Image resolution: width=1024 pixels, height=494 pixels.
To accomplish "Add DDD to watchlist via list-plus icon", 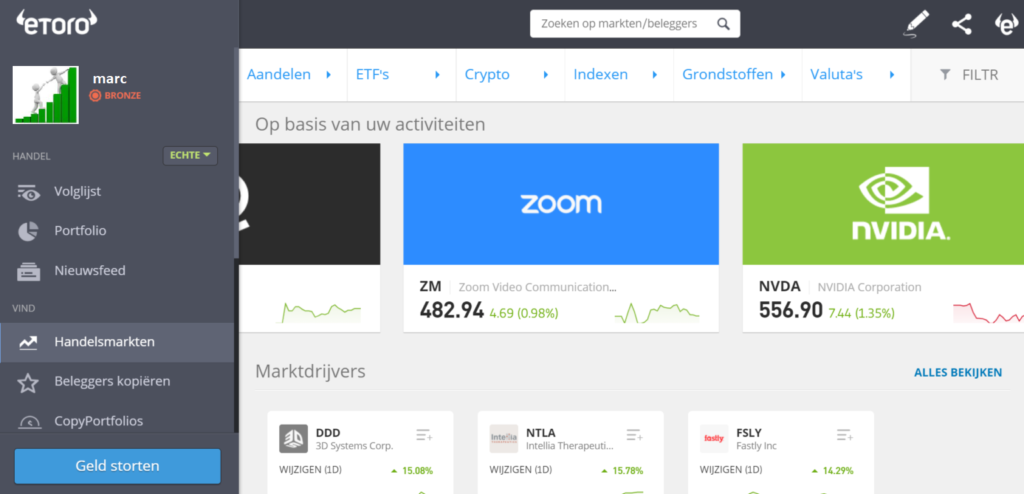I will (x=424, y=435).
